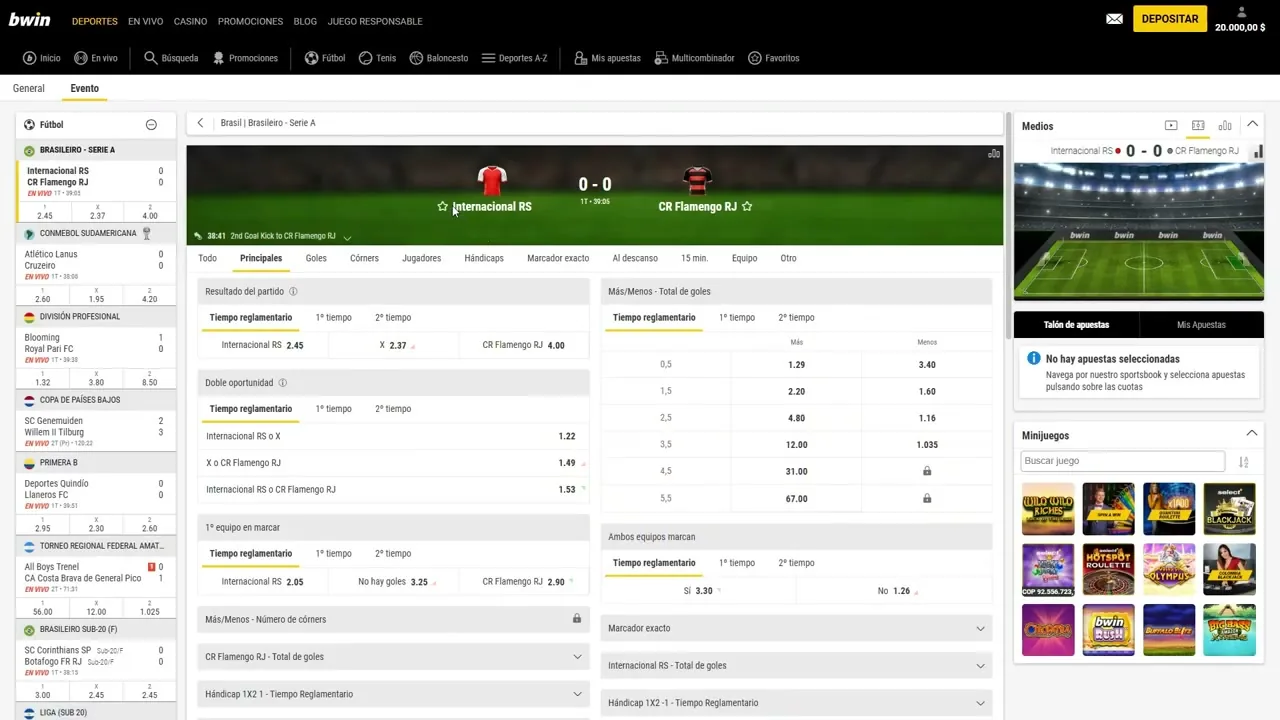Favorite Internacional RS with star
This screenshot has width=1280, height=720.
tap(443, 207)
